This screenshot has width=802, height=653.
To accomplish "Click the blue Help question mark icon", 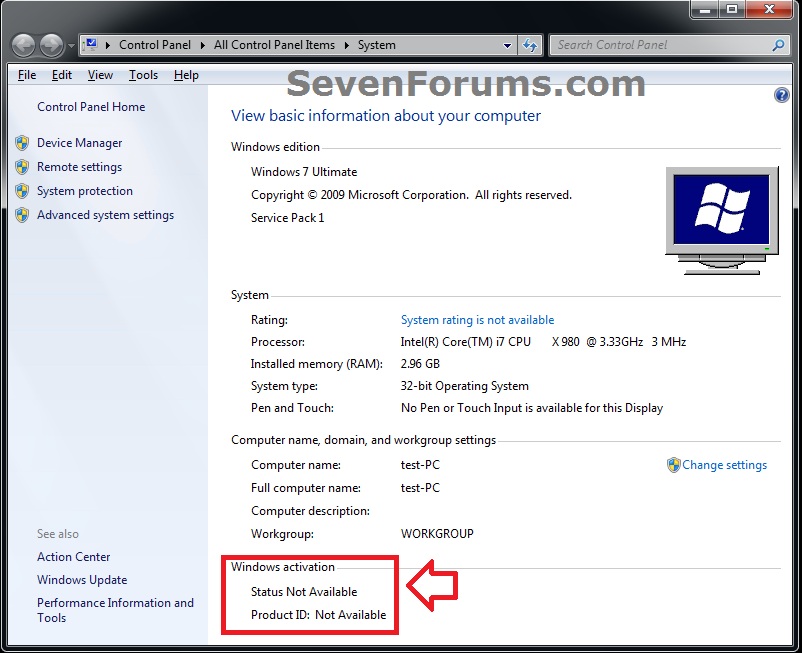I will pyautogui.click(x=782, y=95).
